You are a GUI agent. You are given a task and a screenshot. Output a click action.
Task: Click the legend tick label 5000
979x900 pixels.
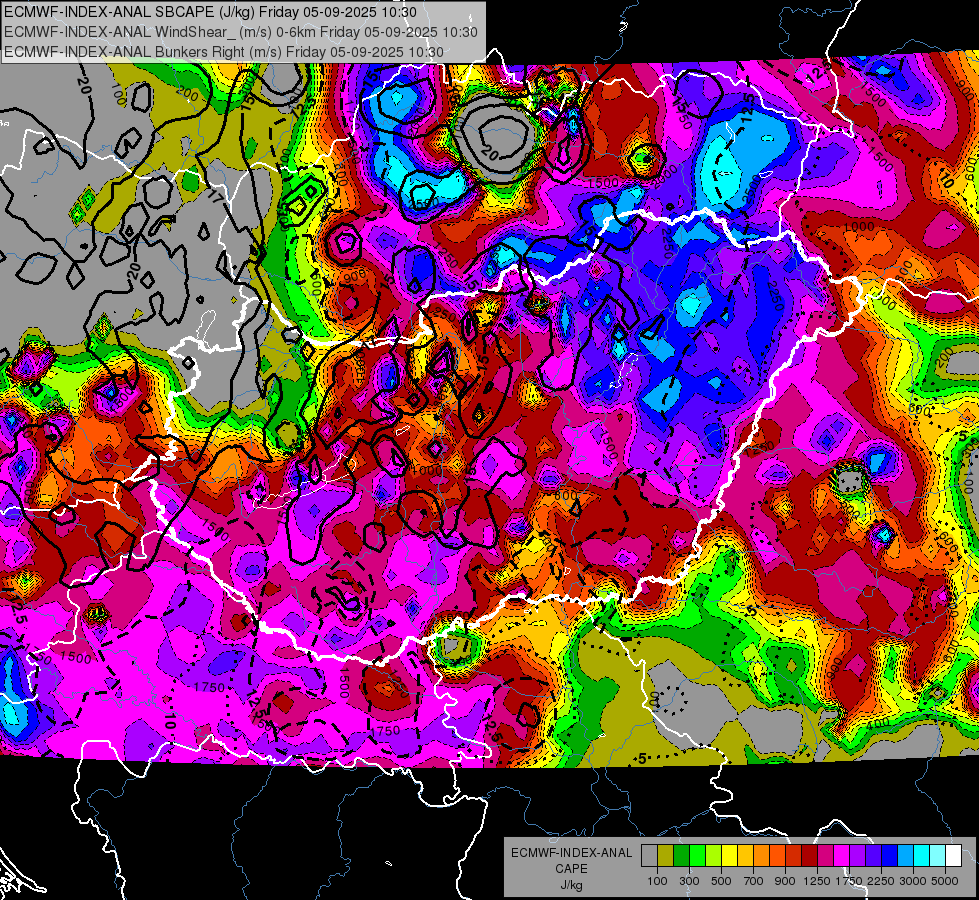coord(945,881)
